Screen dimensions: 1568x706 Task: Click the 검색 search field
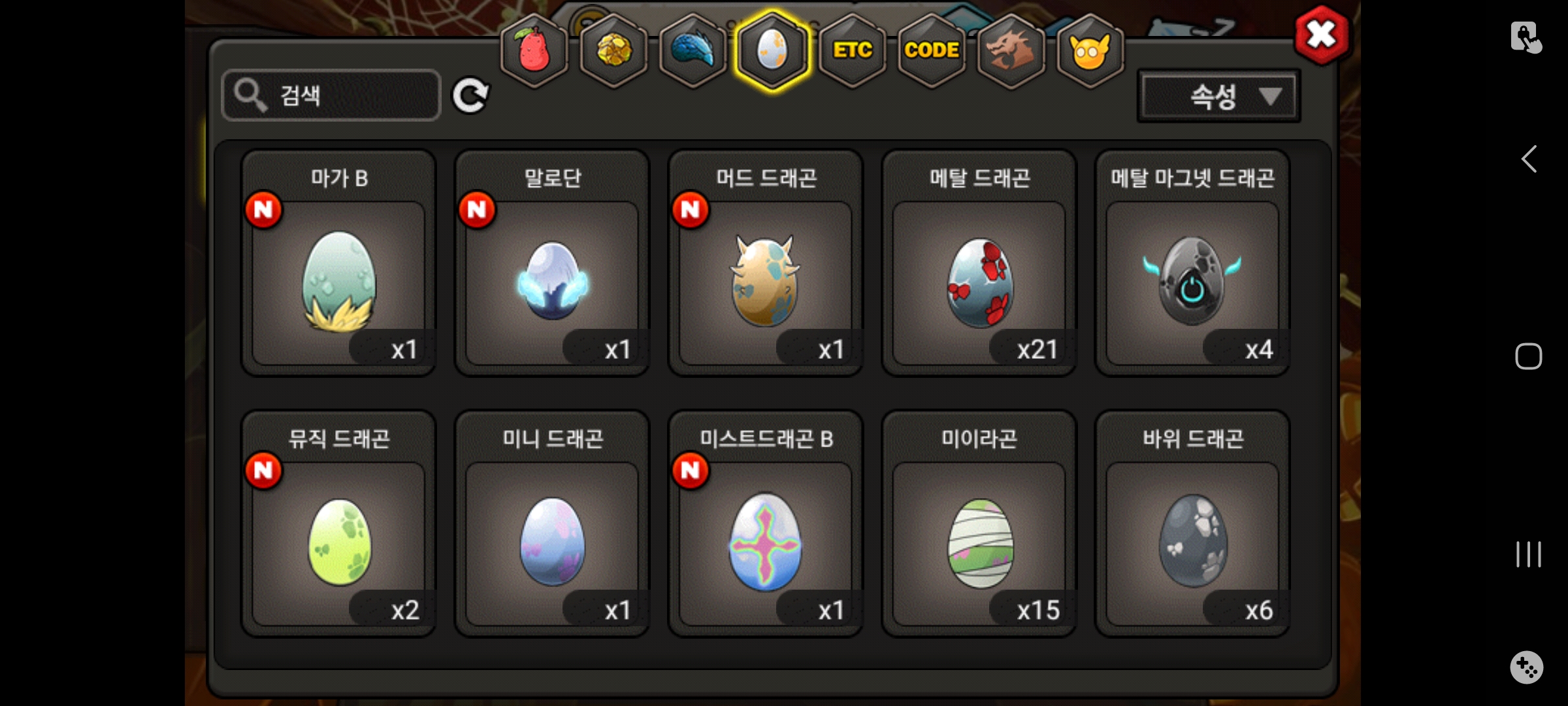coord(331,95)
